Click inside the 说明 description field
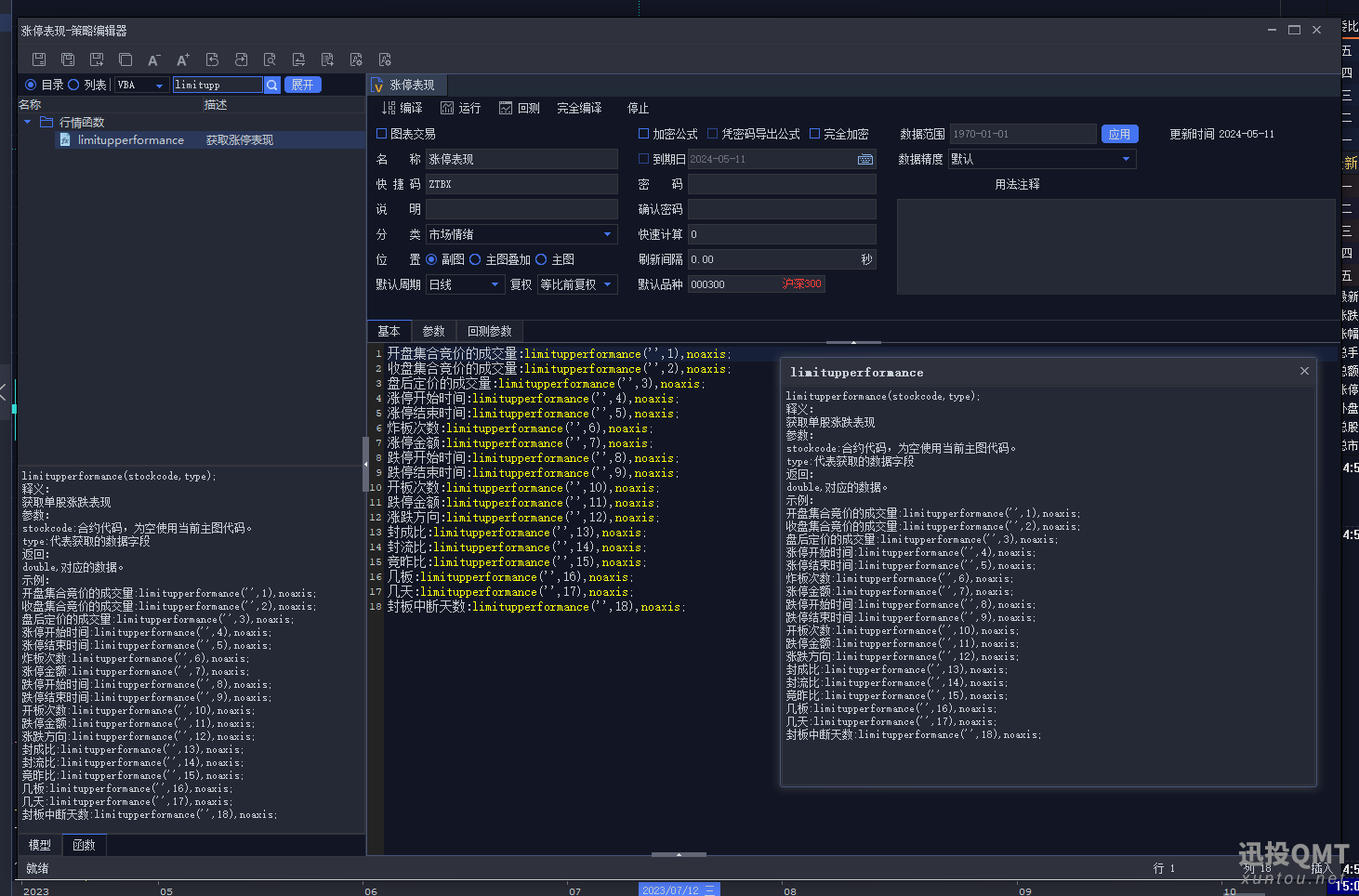 click(521, 209)
